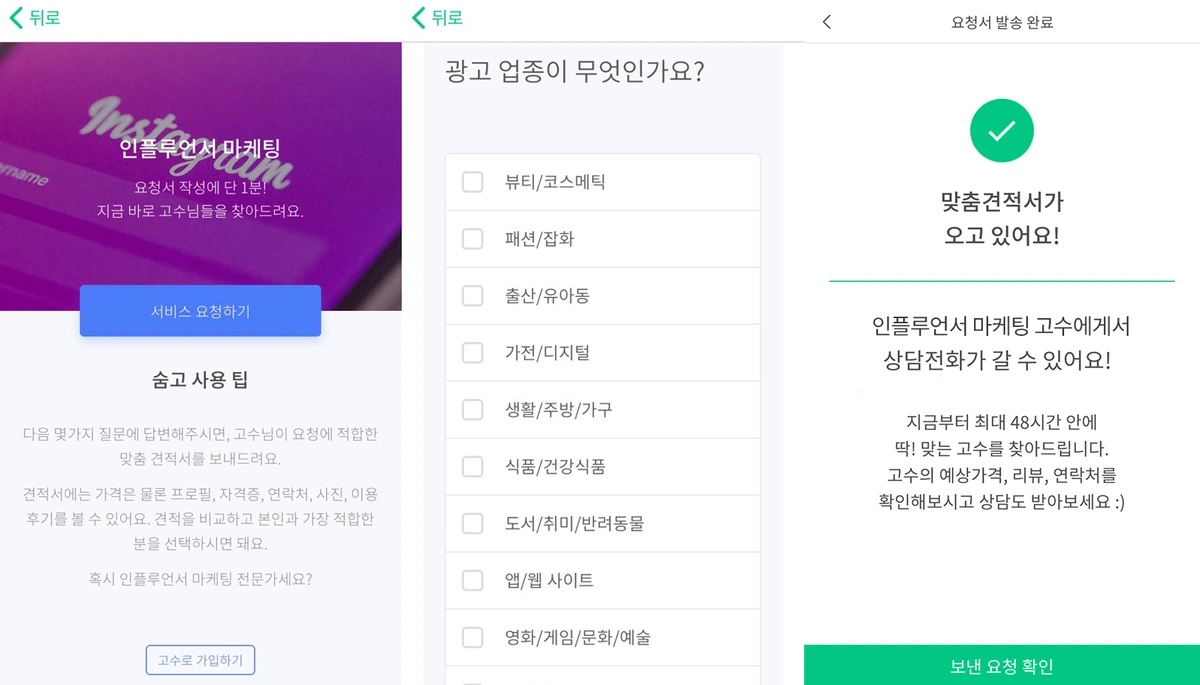Check the 패션/잡화 category
Viewport: 1200px width, 685px height.
(473, 238)
